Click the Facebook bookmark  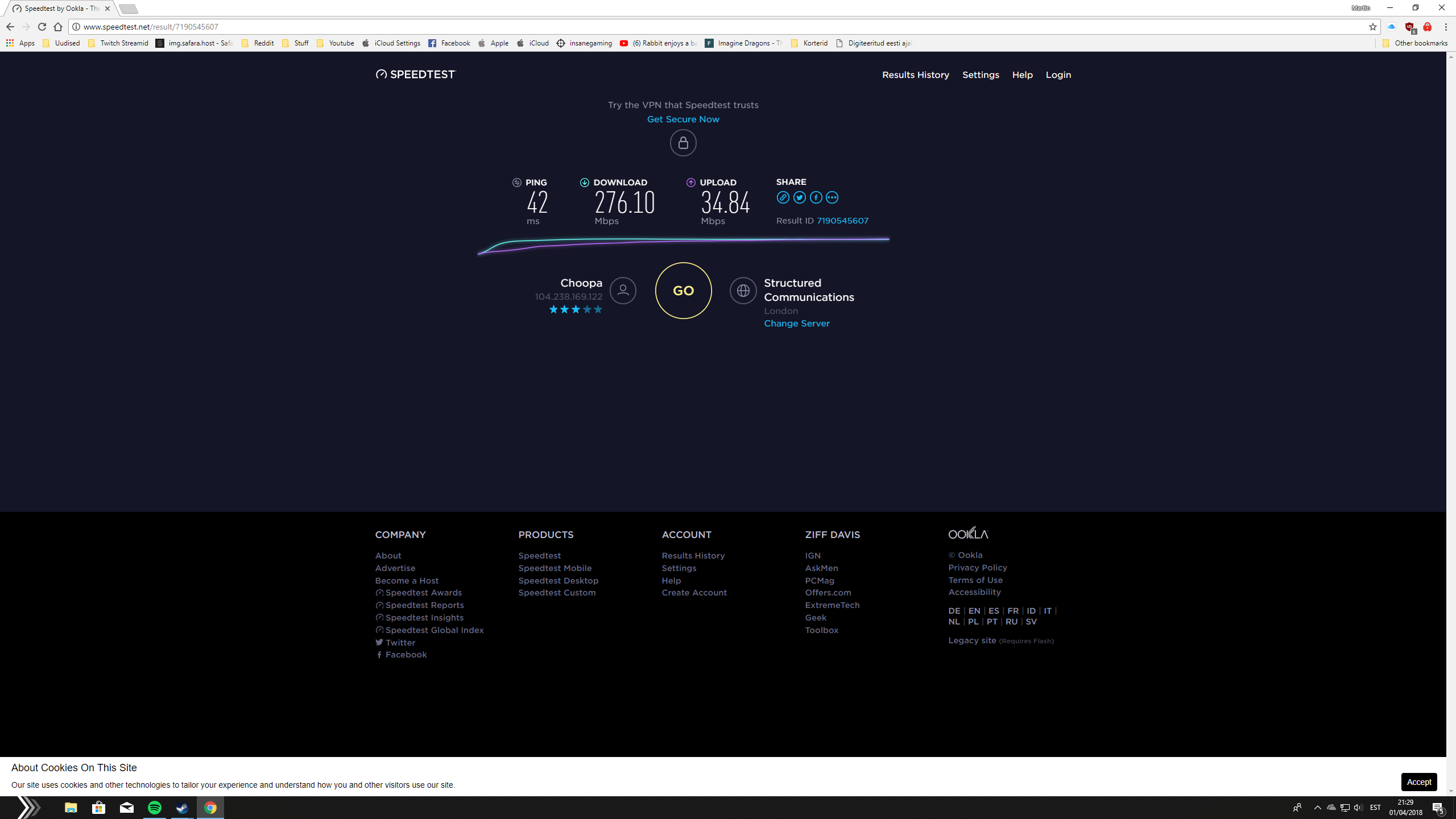click(449, 43)
